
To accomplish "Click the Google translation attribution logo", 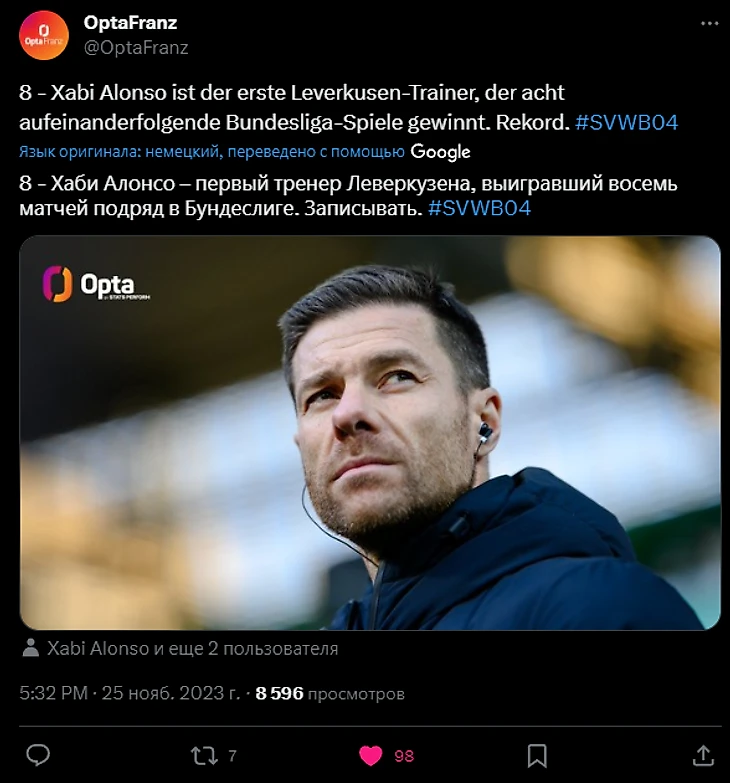I will pos(440,152).
